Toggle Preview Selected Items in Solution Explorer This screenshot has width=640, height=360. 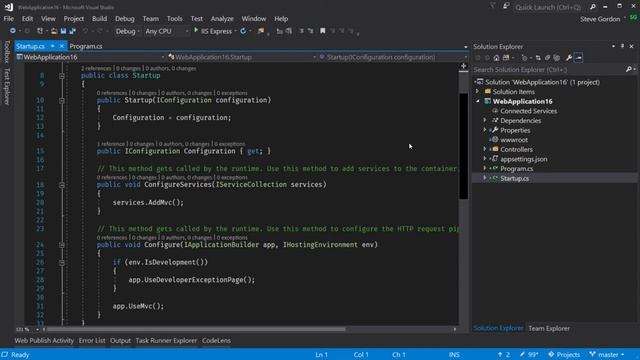coord(579,58)
